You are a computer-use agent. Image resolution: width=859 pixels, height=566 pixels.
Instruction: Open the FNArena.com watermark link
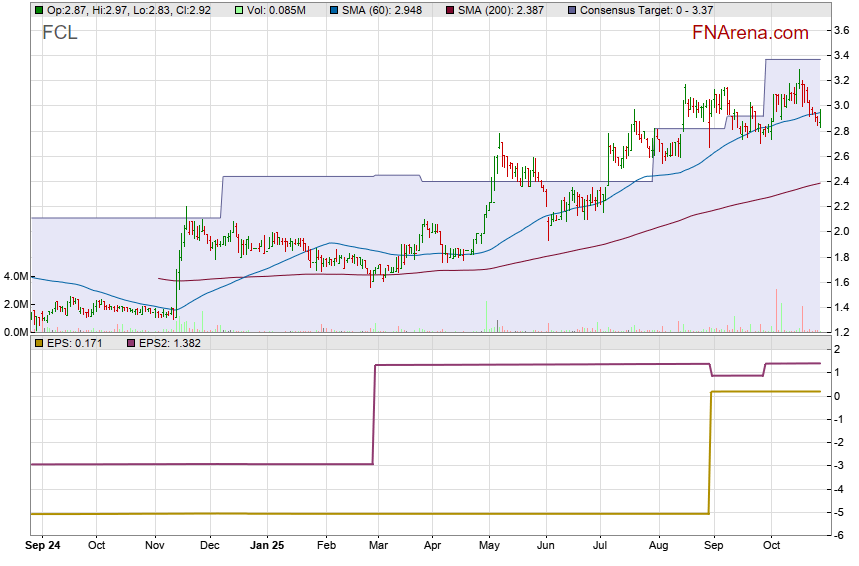pos(750,33)
